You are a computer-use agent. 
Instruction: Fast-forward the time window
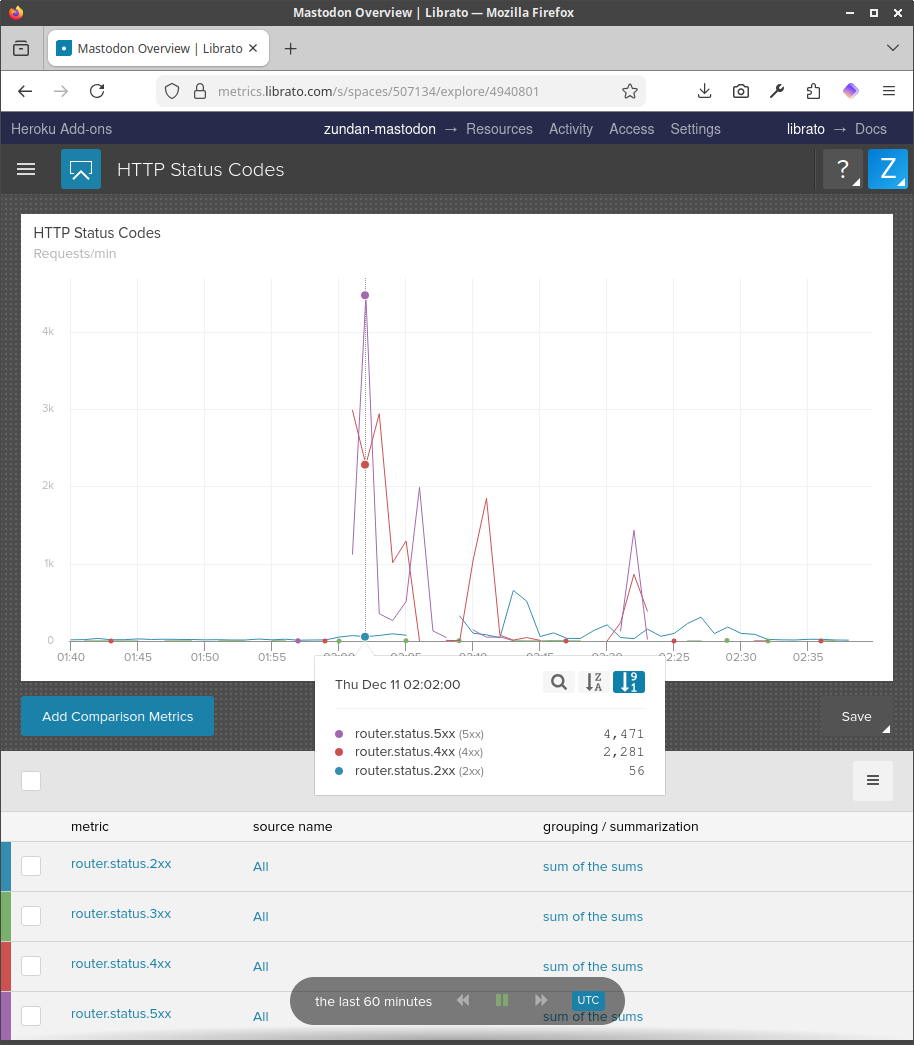pyautogui.click(x=541, y=1000)
